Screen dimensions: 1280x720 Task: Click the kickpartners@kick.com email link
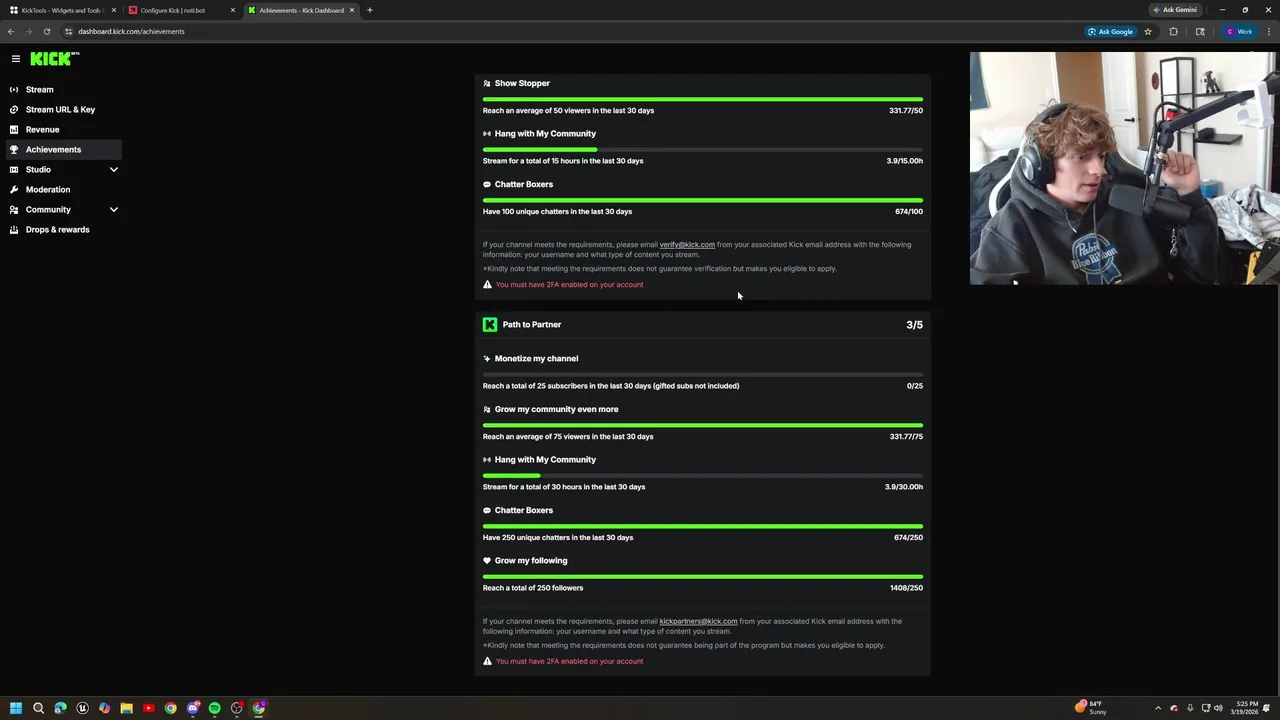click(x=698, y=621)
